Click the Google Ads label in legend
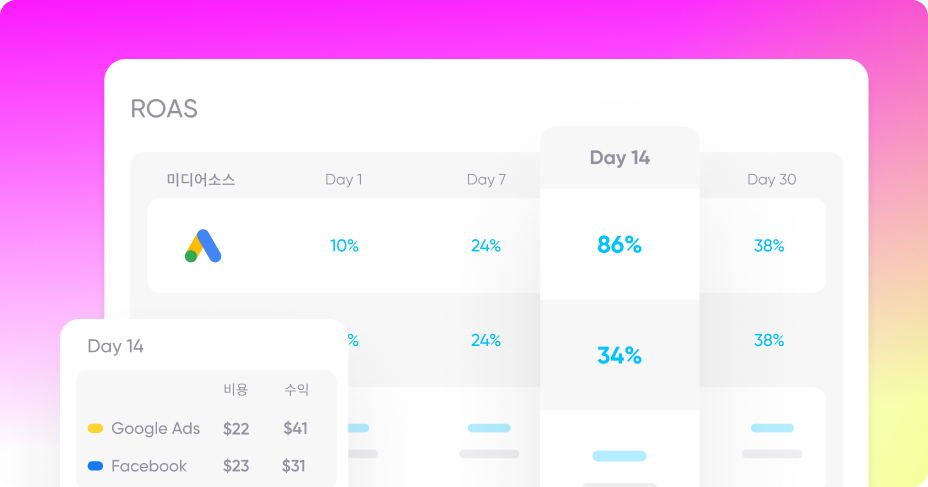This screenshot has width=928, height=487. 156,428
